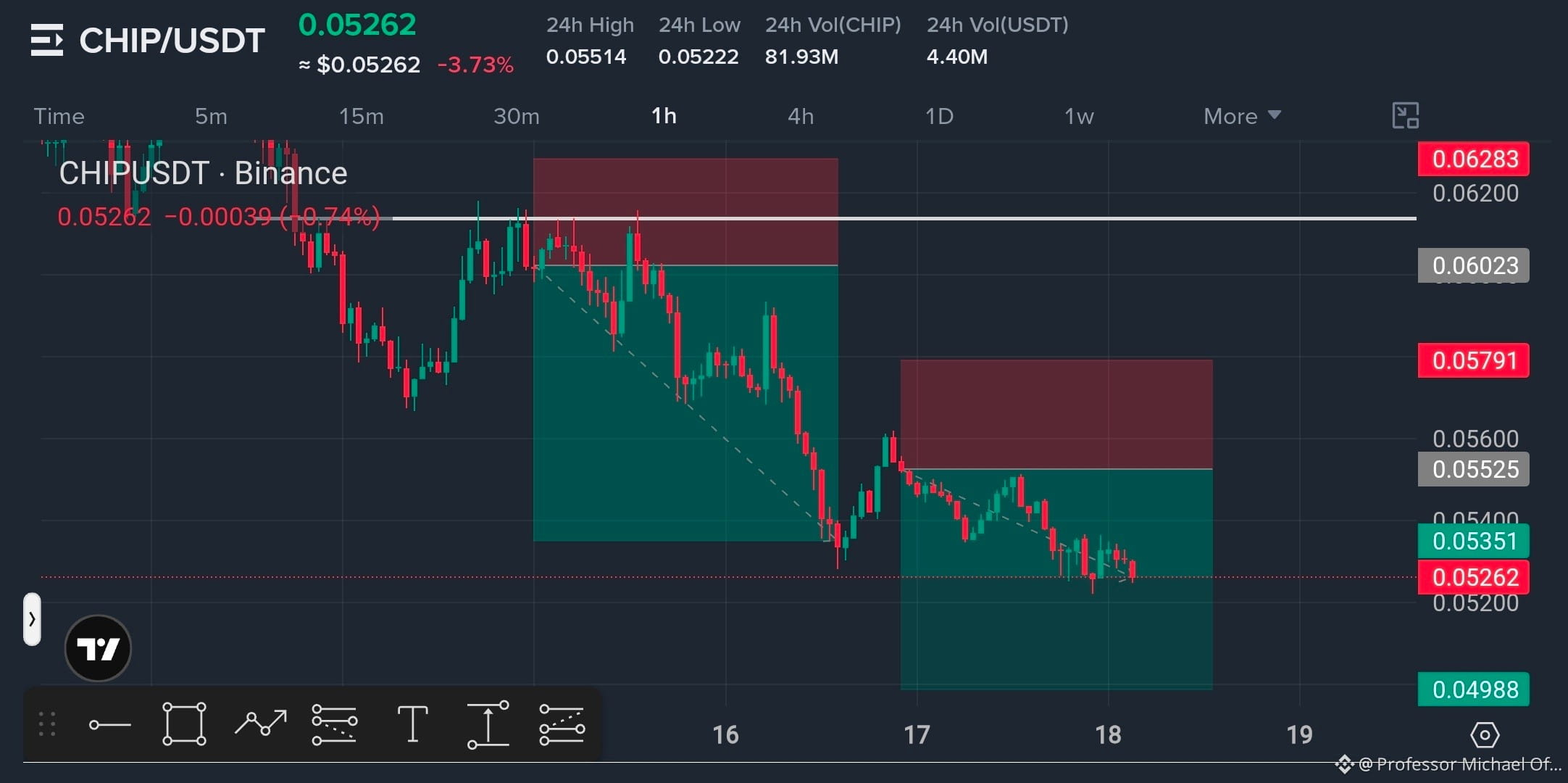Switch to the 5m timeframe
This screenshot has width=1568, height=783.
tap(211, 116)
